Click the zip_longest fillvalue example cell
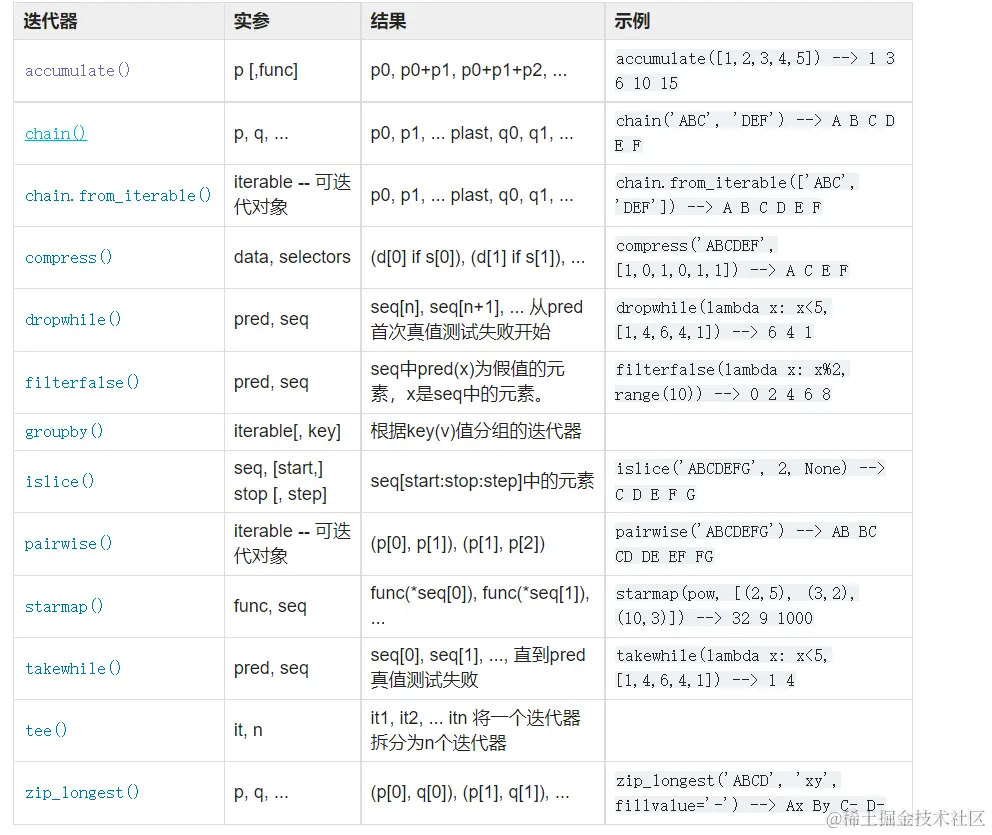 coord(760,793)
